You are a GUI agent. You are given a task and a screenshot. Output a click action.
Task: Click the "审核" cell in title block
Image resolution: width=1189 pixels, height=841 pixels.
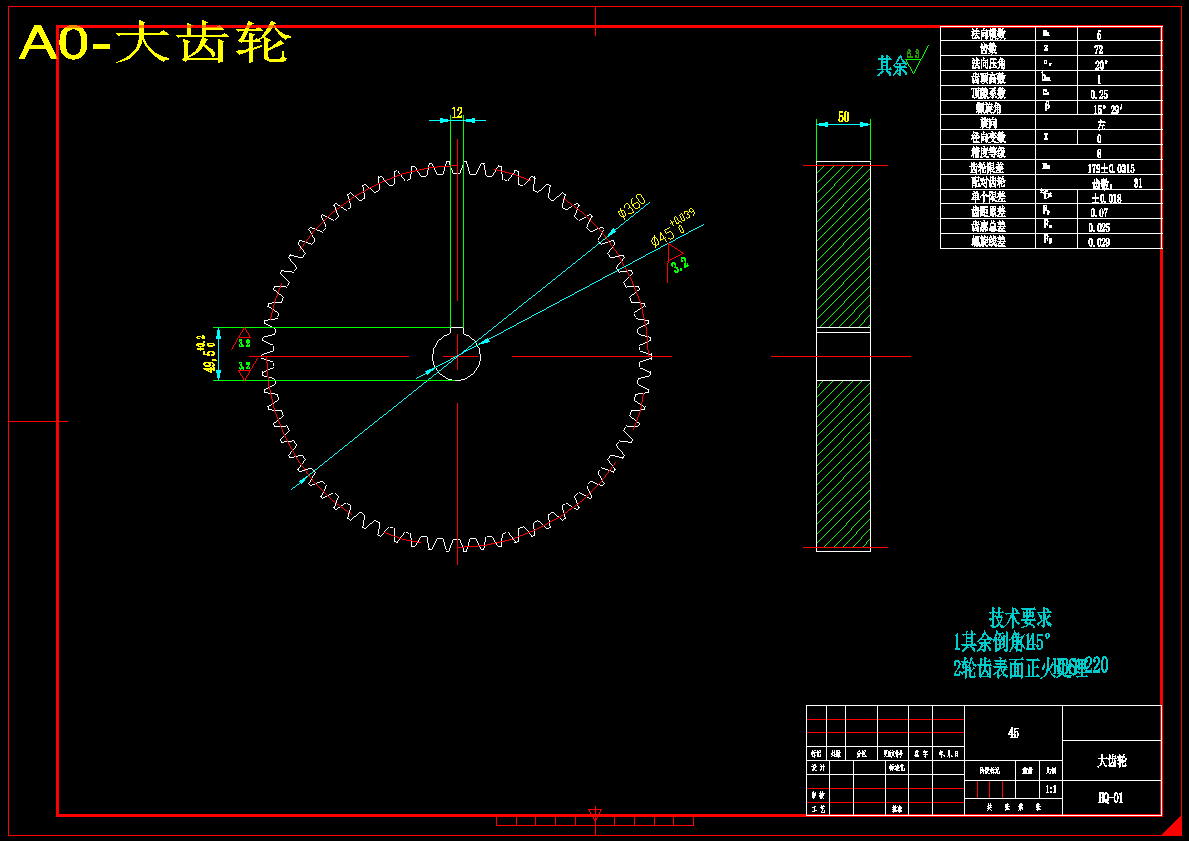pyautogui.click(x=817, y=795)
